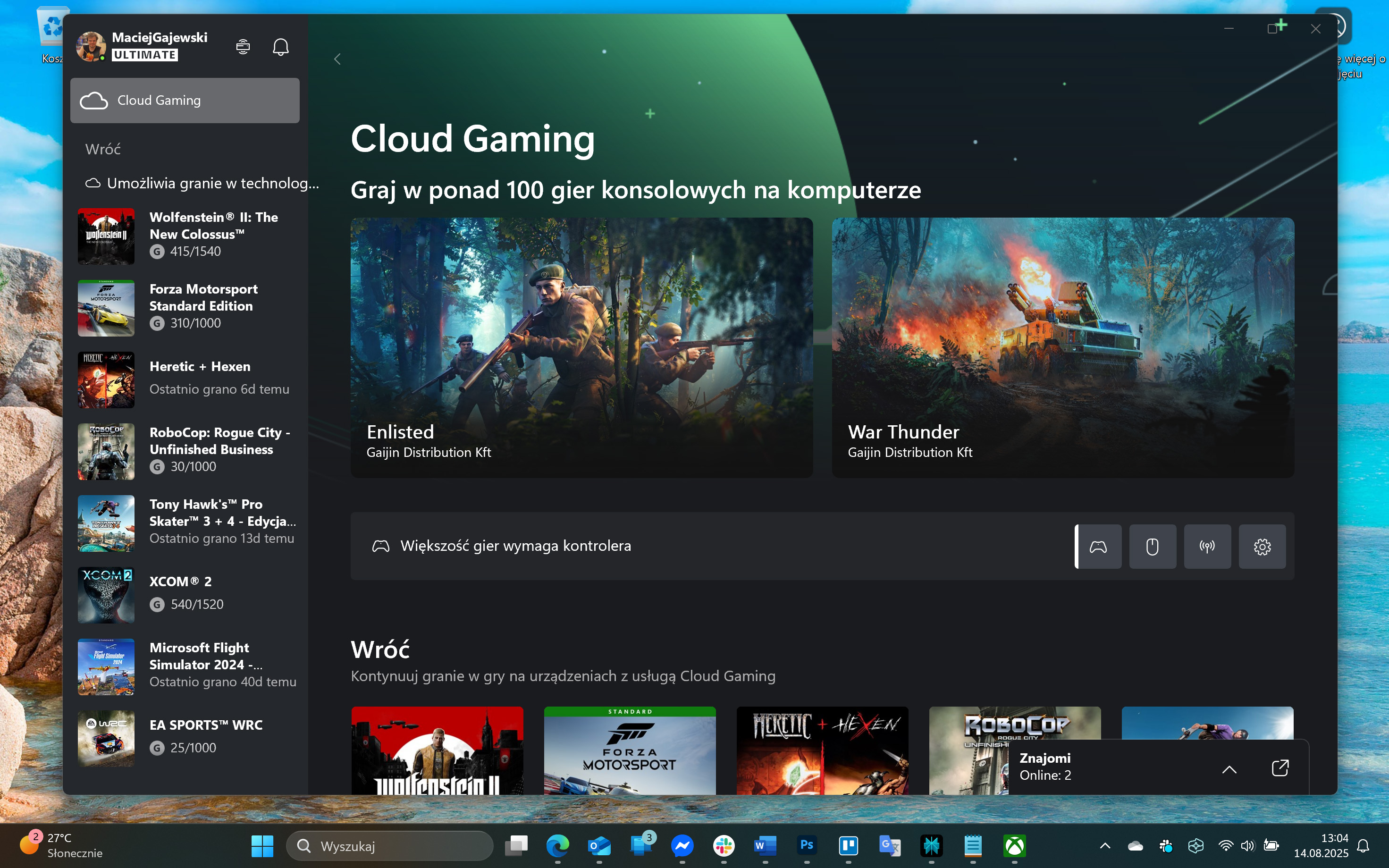Viewport: 1389px width, 868px height.
Task: Expand the Znajomi friends panel chevron
Action: coord(1229,769)
